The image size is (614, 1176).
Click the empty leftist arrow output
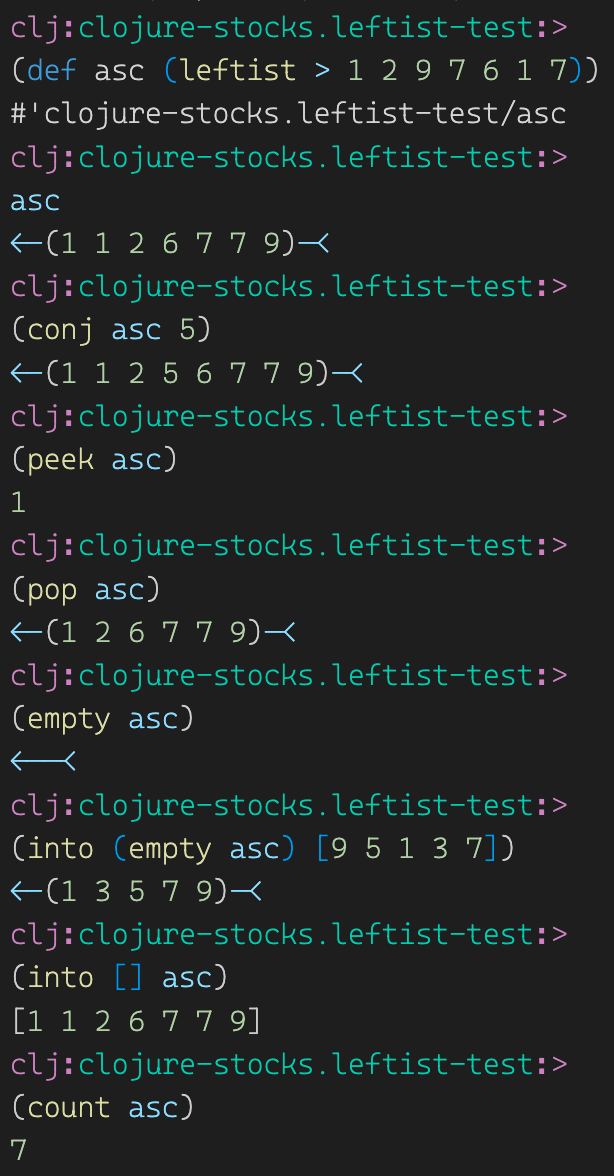pos(43,762)
